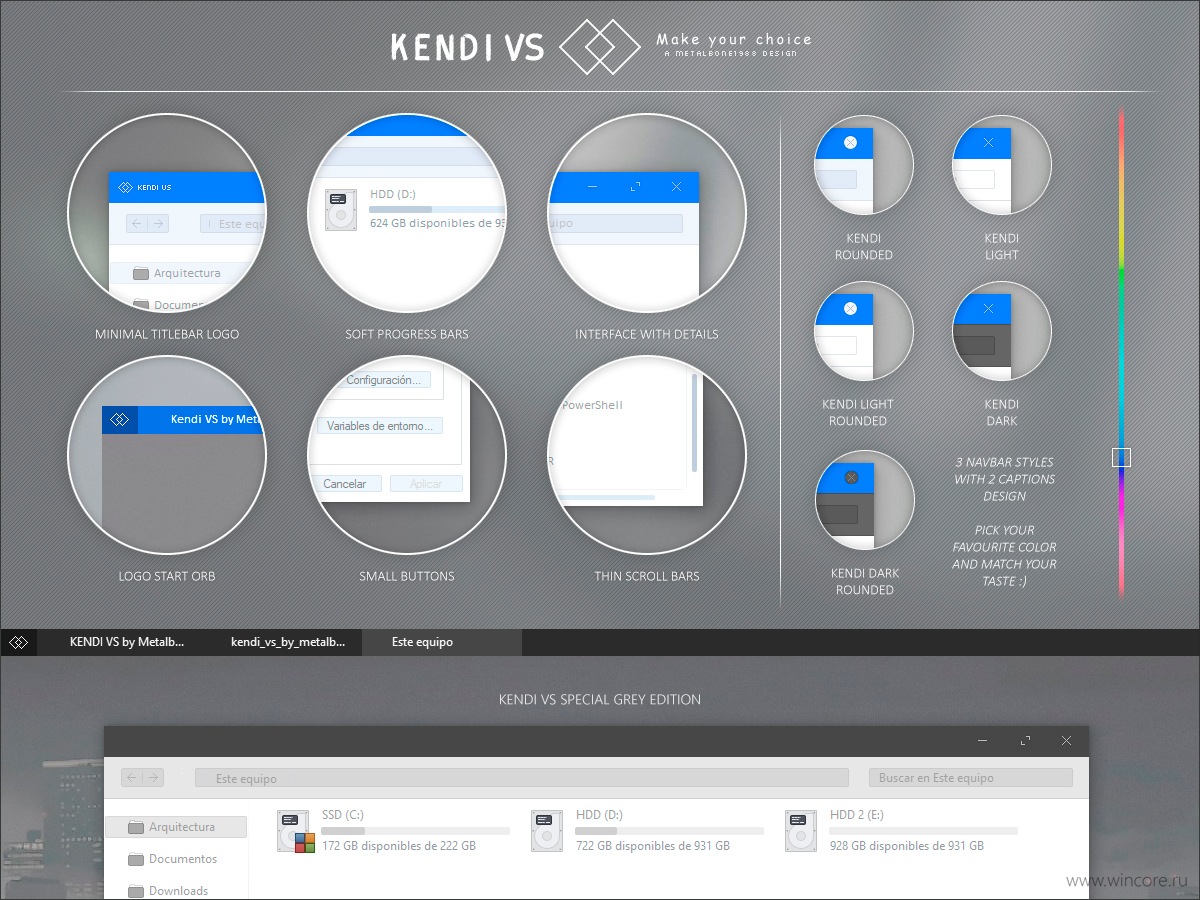Close the grey edition explorer window
The image size is (1200, 900).
(1067, 741)
